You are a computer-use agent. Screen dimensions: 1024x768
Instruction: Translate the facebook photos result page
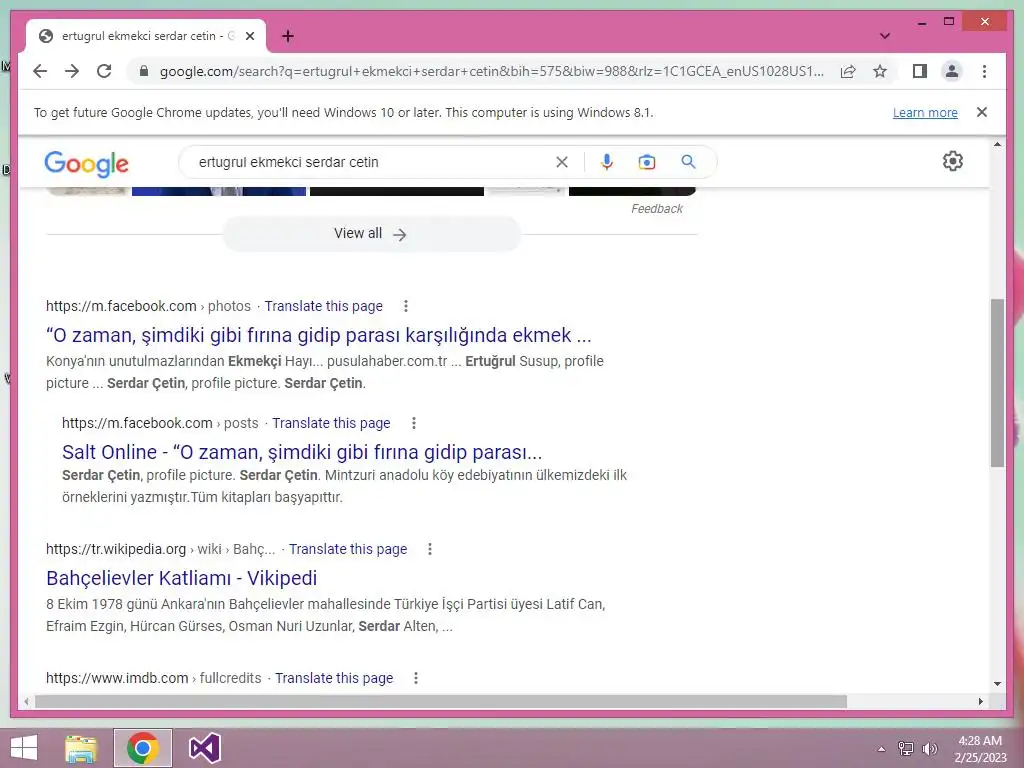pyautogui.click(x=323, y=306)
